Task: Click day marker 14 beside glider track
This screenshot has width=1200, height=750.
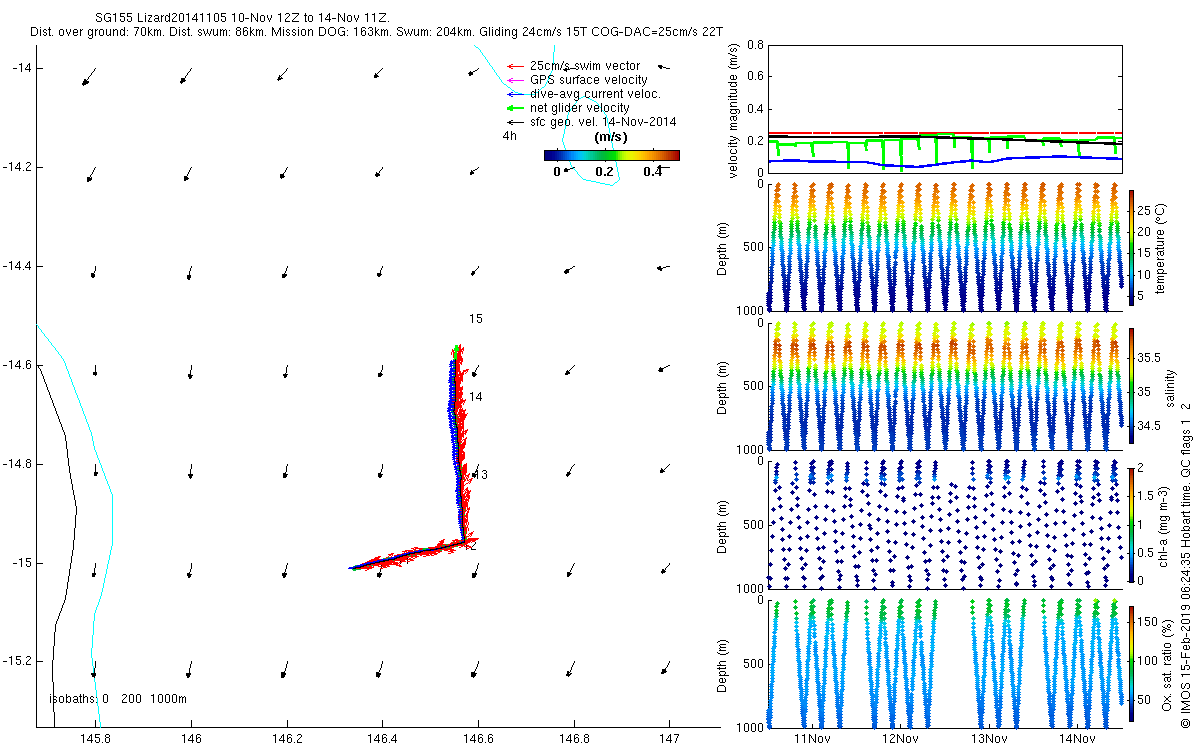Action: pos(476,397)
